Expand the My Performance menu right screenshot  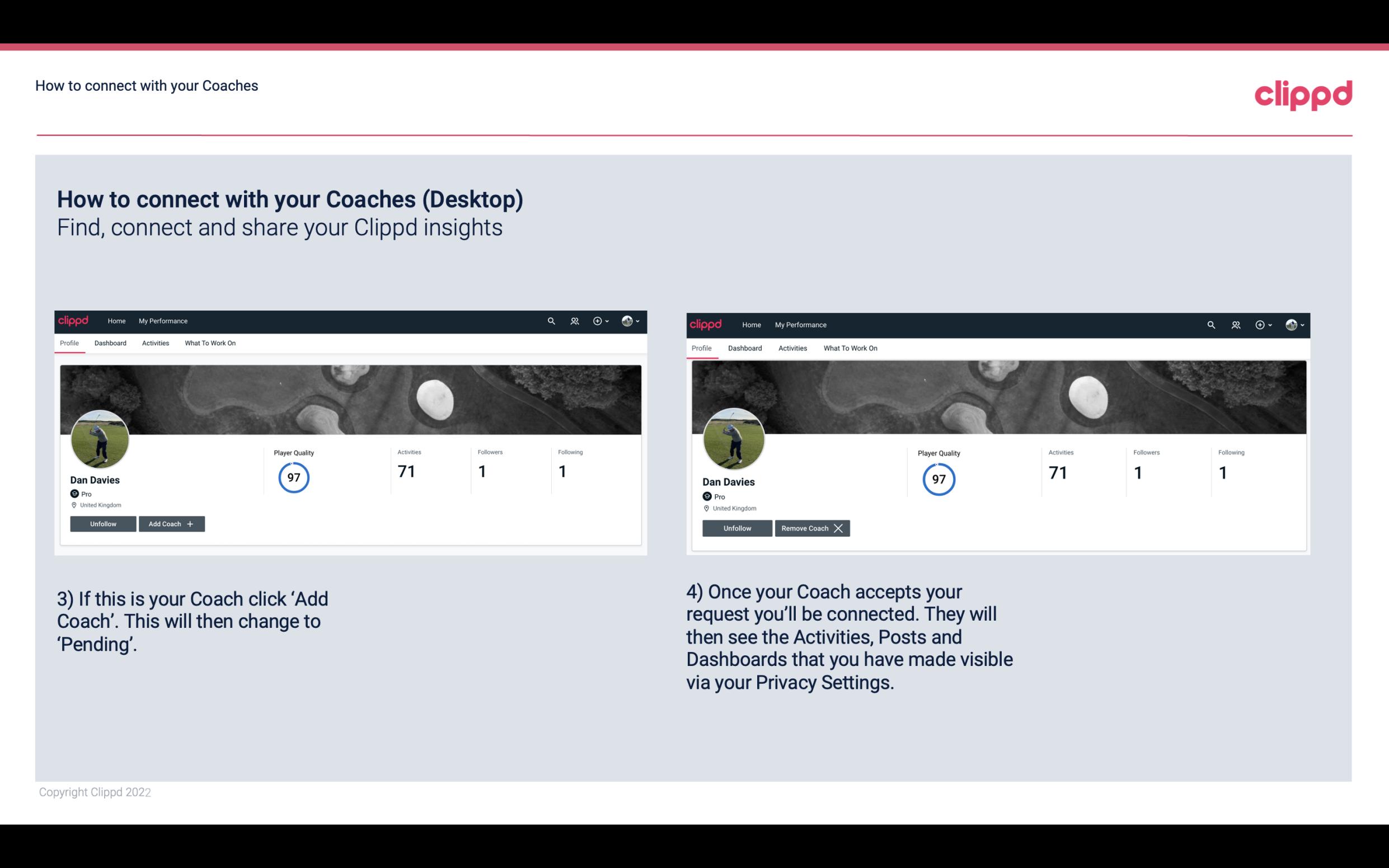[800, 324]
